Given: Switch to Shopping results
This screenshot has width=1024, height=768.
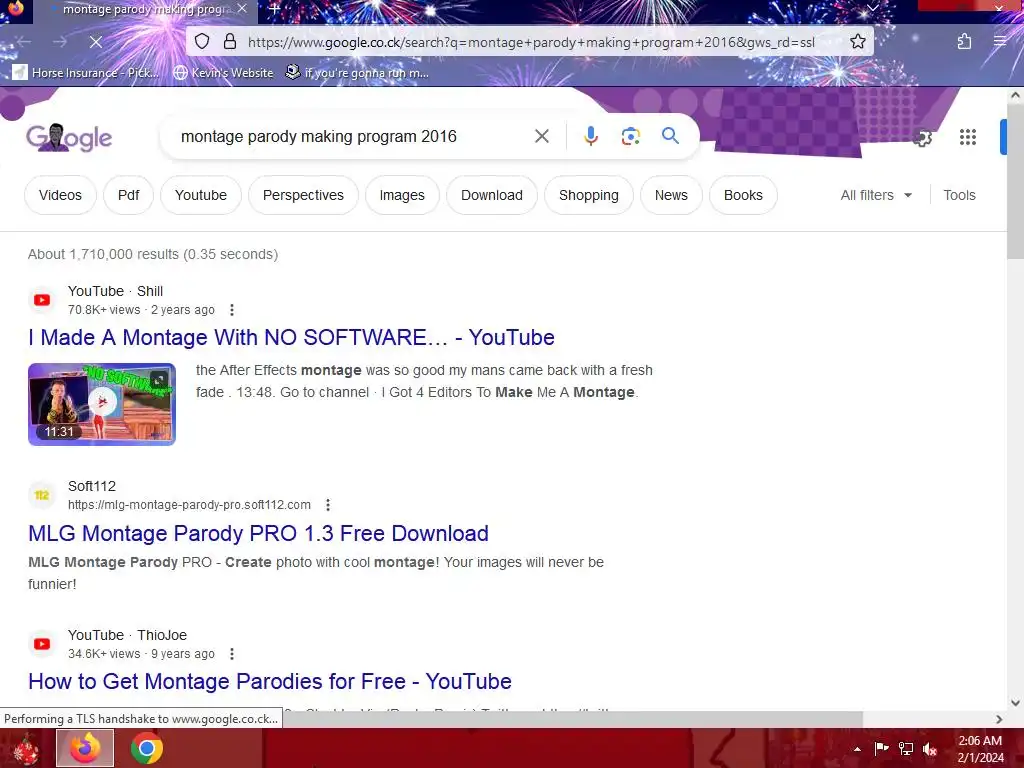Looking at the screenshot, I should (588, 195).
